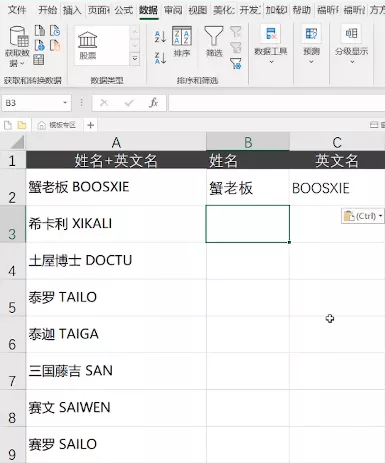Viewport: 385px width, 463px height.
Task: Click the new blank document icon
Action: click(x=8, y=125)
